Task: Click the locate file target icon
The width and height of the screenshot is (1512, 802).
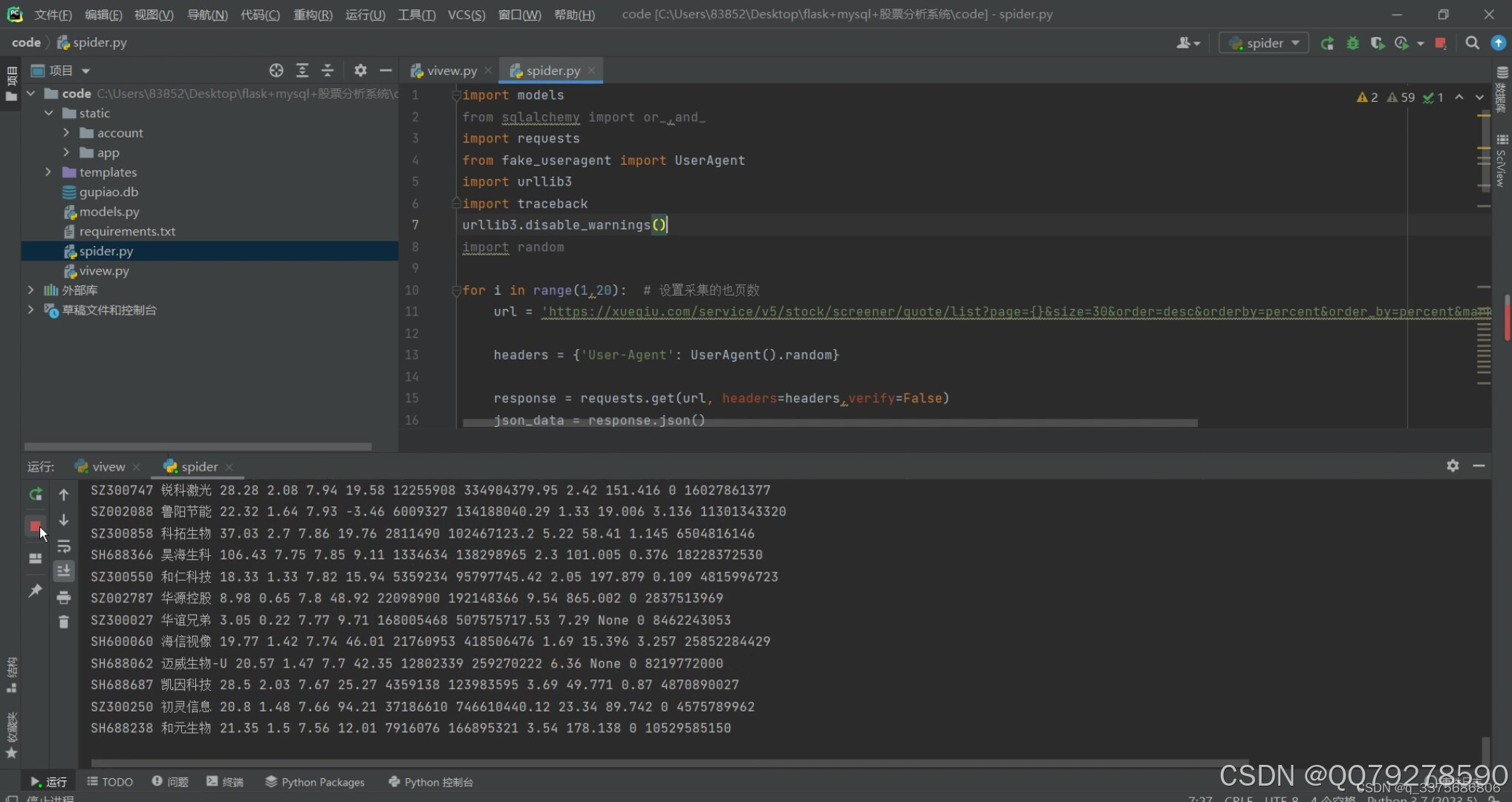Action: pos(276,71)
